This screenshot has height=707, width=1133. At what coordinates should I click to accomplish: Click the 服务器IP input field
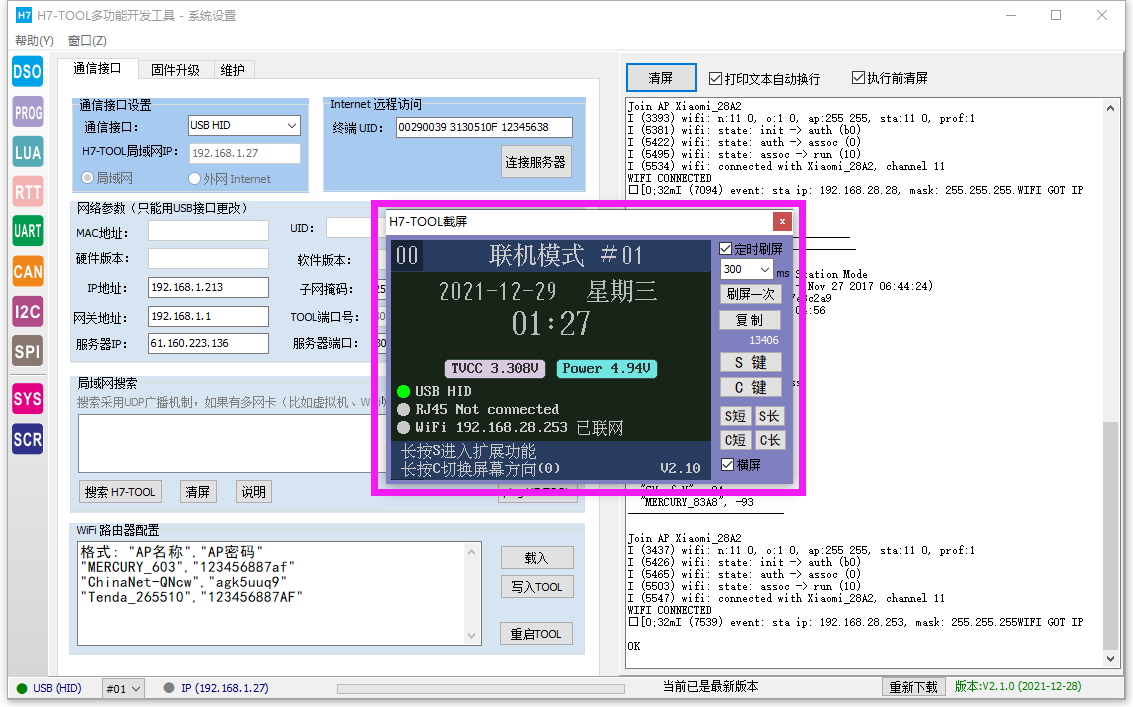(x=208, y=343)
